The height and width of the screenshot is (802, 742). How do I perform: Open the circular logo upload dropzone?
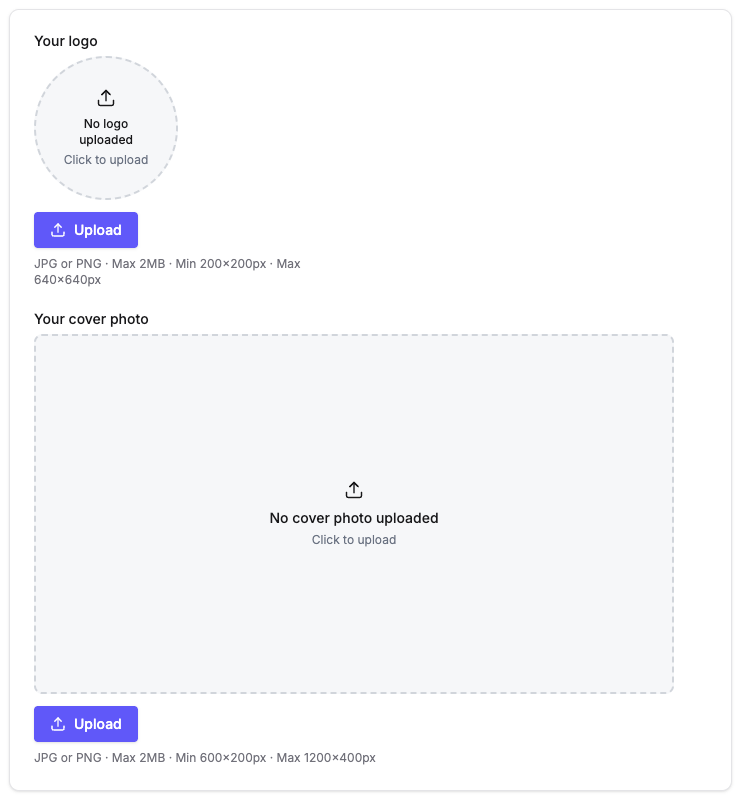(x=106, y=128)
